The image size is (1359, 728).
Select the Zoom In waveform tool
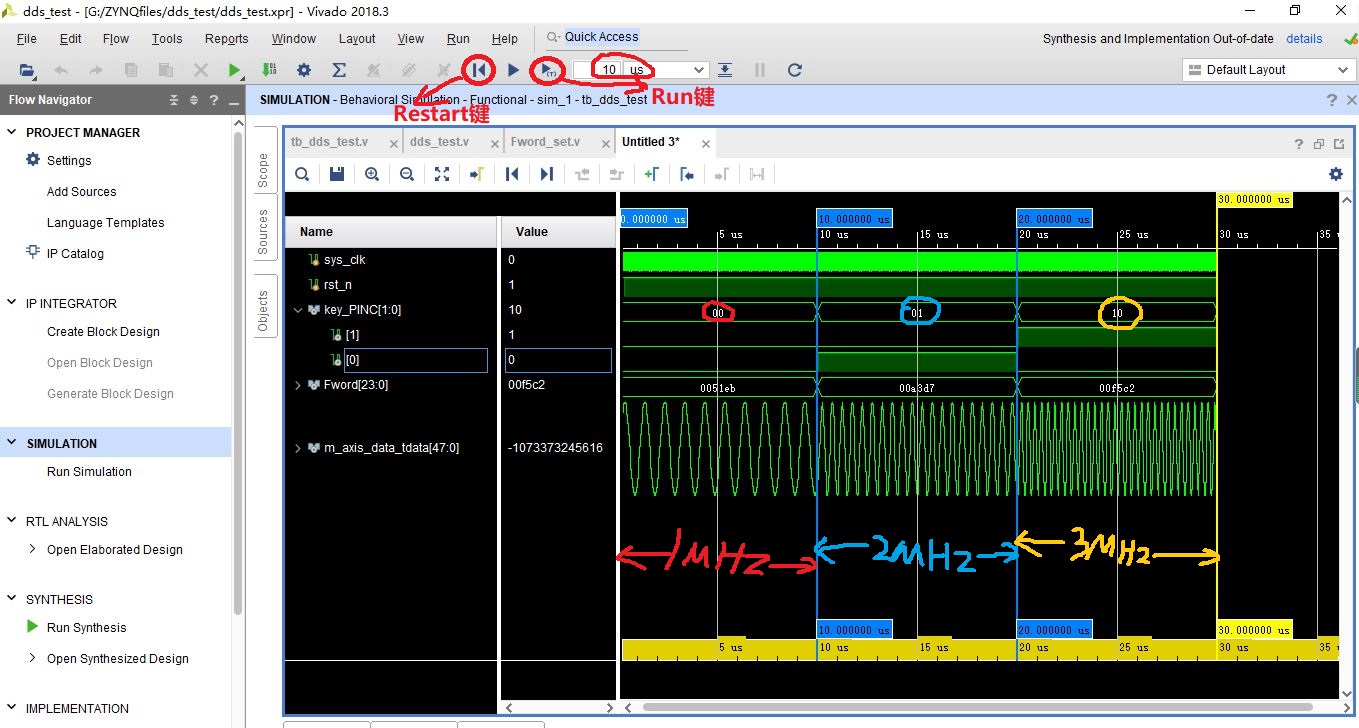[371, 173]
